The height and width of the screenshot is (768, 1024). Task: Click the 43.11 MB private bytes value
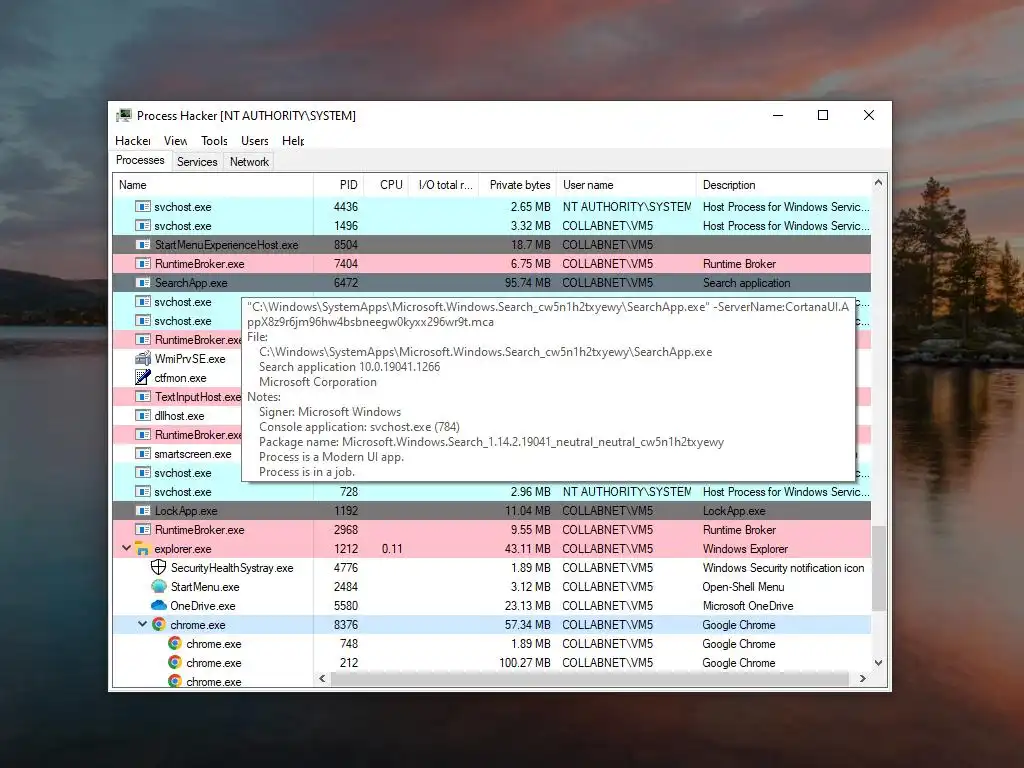tap(528, 549)
